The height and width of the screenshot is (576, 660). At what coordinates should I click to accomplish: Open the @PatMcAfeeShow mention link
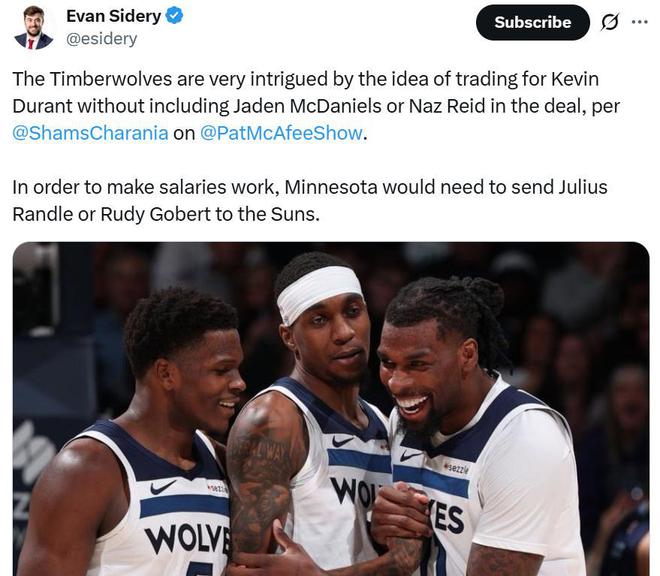[x=281, y=133]
